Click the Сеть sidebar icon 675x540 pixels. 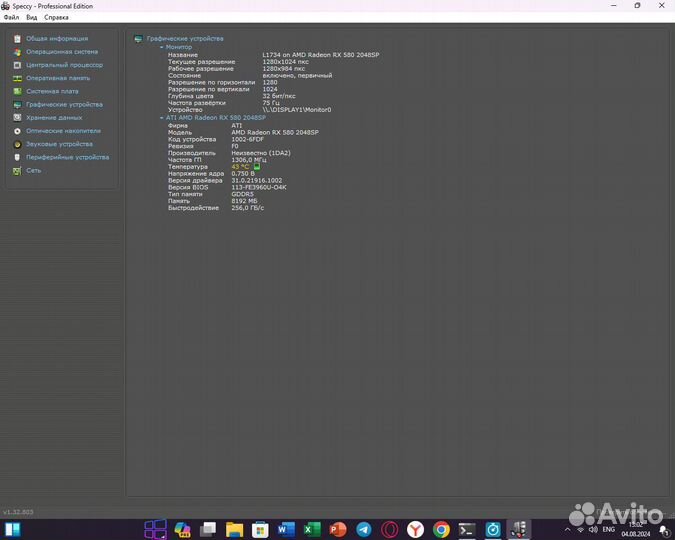17,171
